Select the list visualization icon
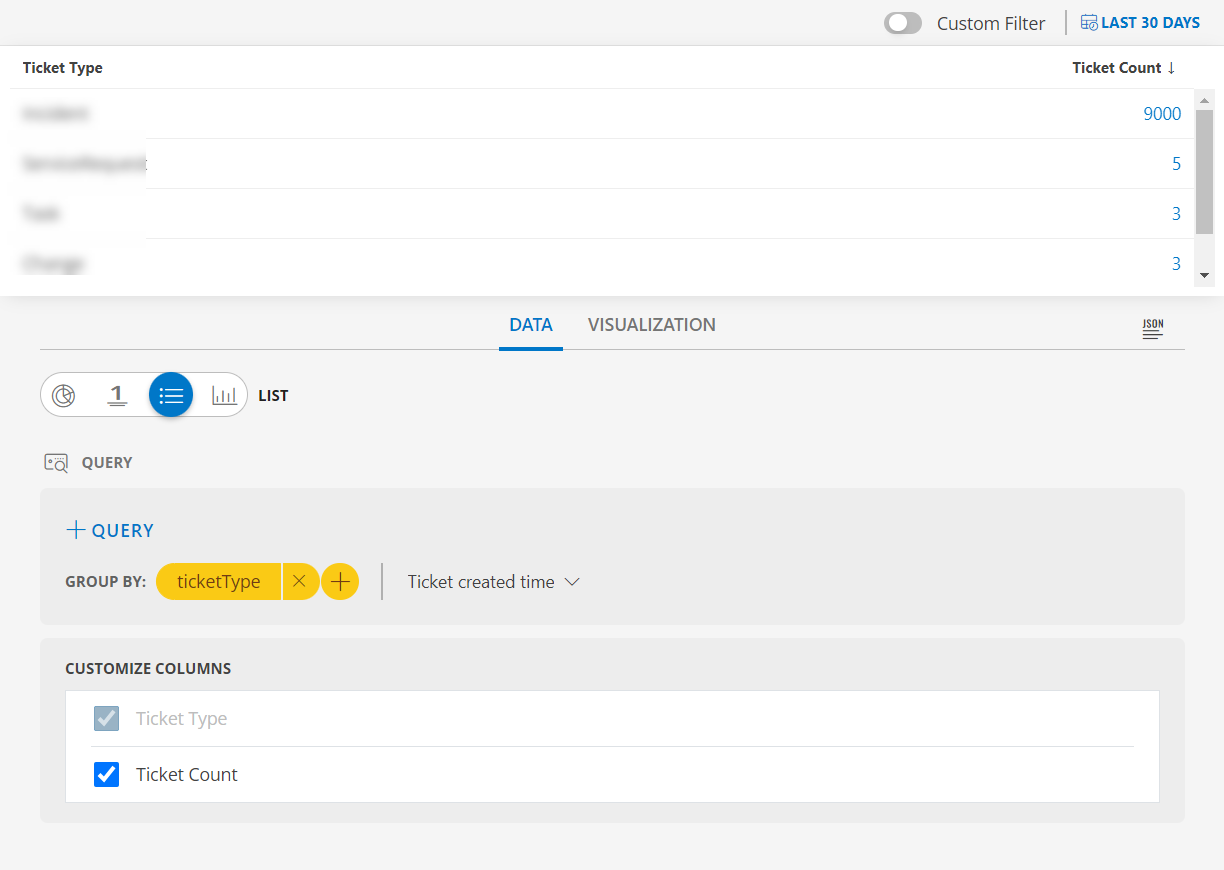This screenshot has width=1224, height=870. 170,394
